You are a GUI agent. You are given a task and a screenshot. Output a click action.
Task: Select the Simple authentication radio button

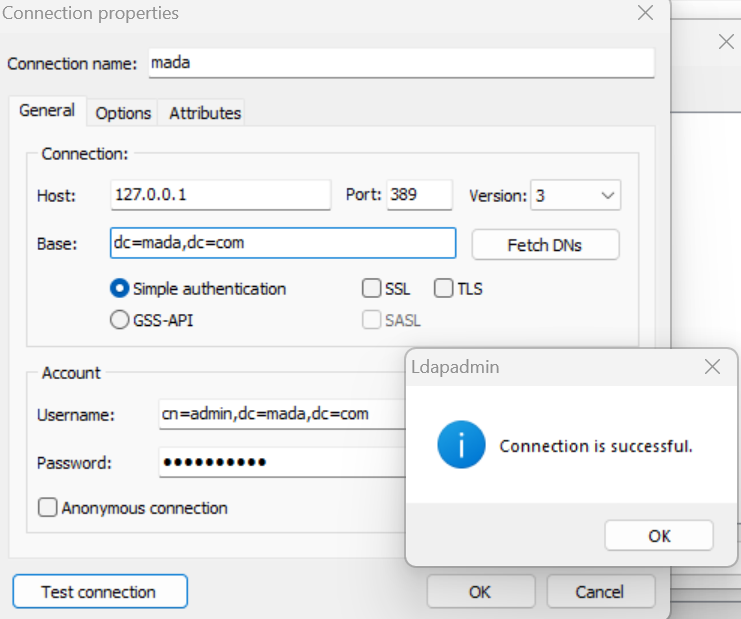coord(119,289)
